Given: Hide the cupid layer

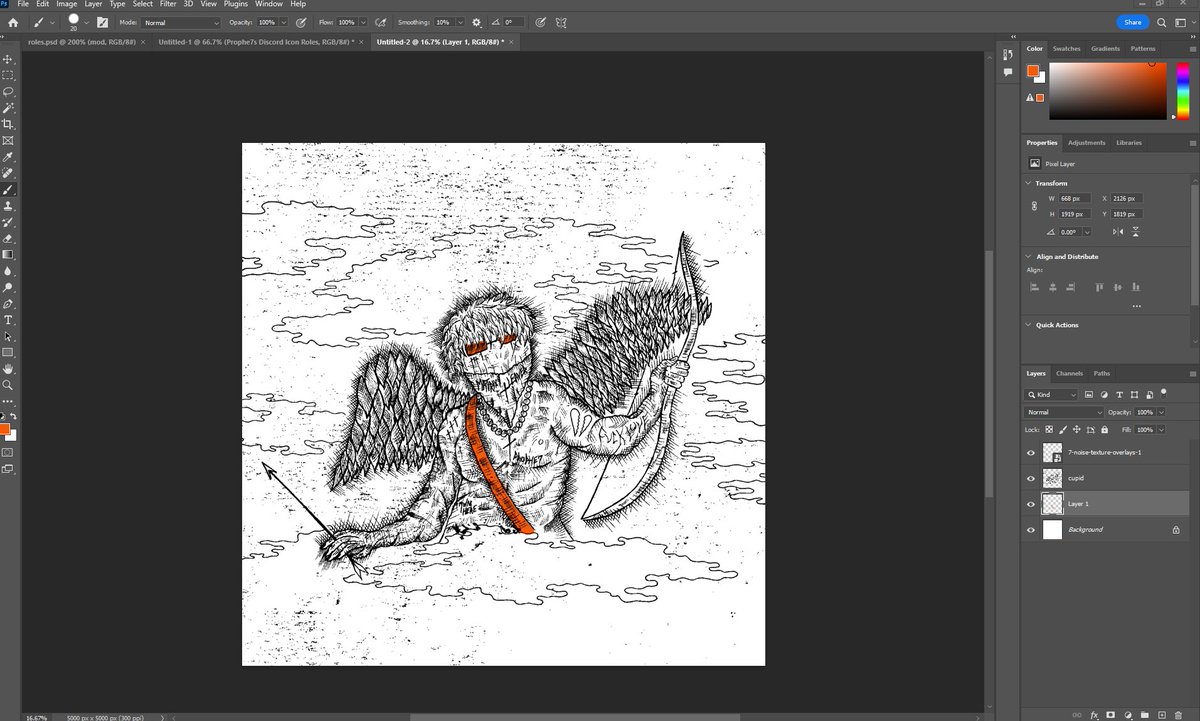Looking at the screenshot, I should click(x=1031, y=478).
